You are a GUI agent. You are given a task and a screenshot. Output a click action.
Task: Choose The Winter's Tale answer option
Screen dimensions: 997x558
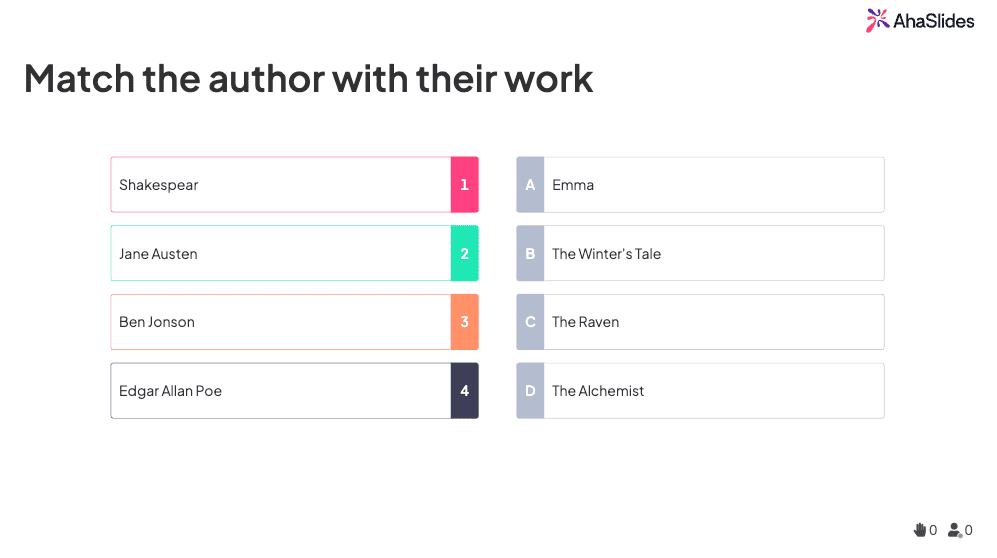click(x=700, y=253)
